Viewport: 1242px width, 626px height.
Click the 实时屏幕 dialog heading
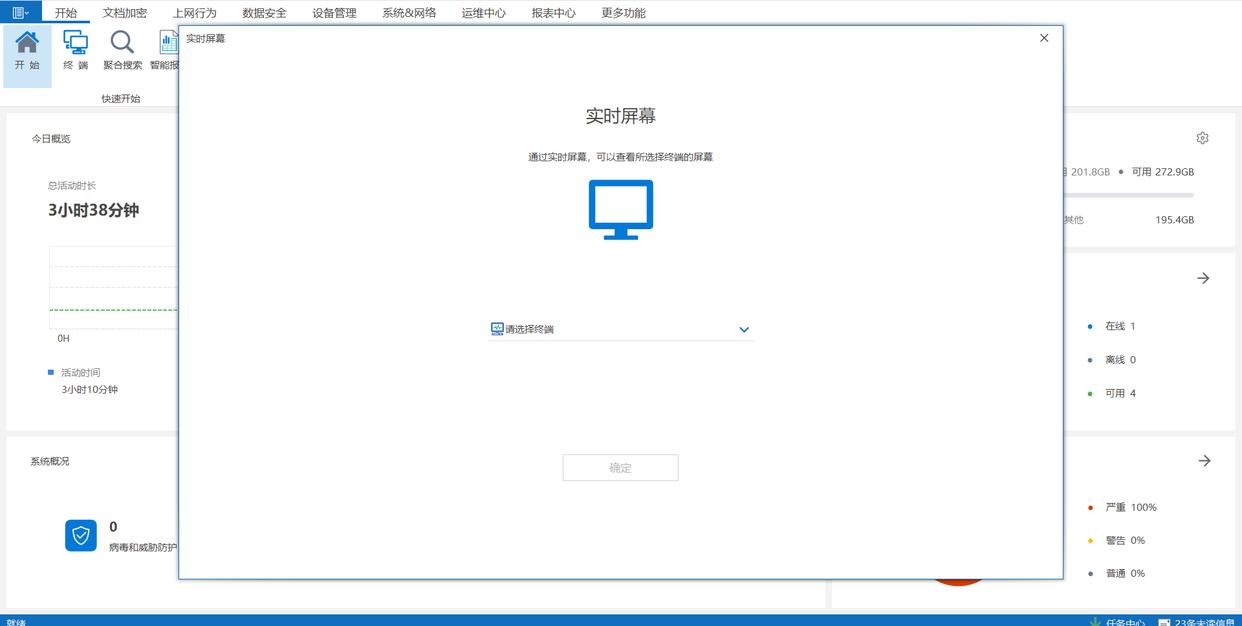621,116
